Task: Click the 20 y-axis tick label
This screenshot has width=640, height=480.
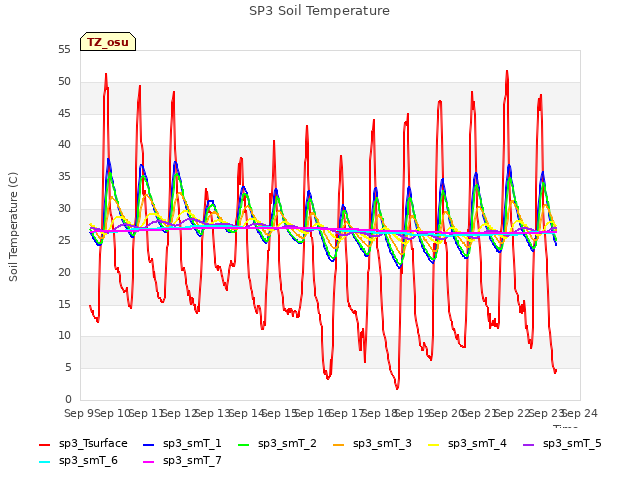Action: coord(64,272)
